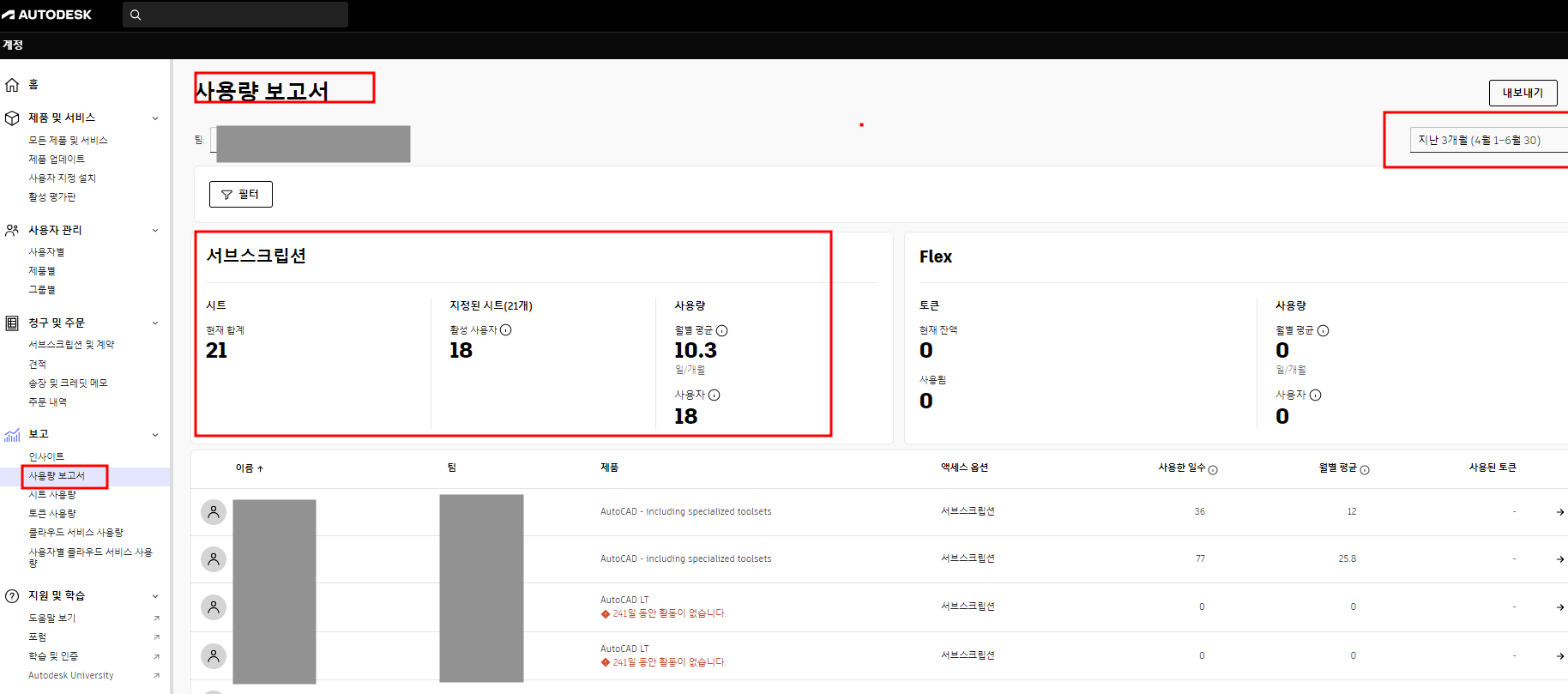
Task: Click the 보고 chart icon
Action: point(12,434)
